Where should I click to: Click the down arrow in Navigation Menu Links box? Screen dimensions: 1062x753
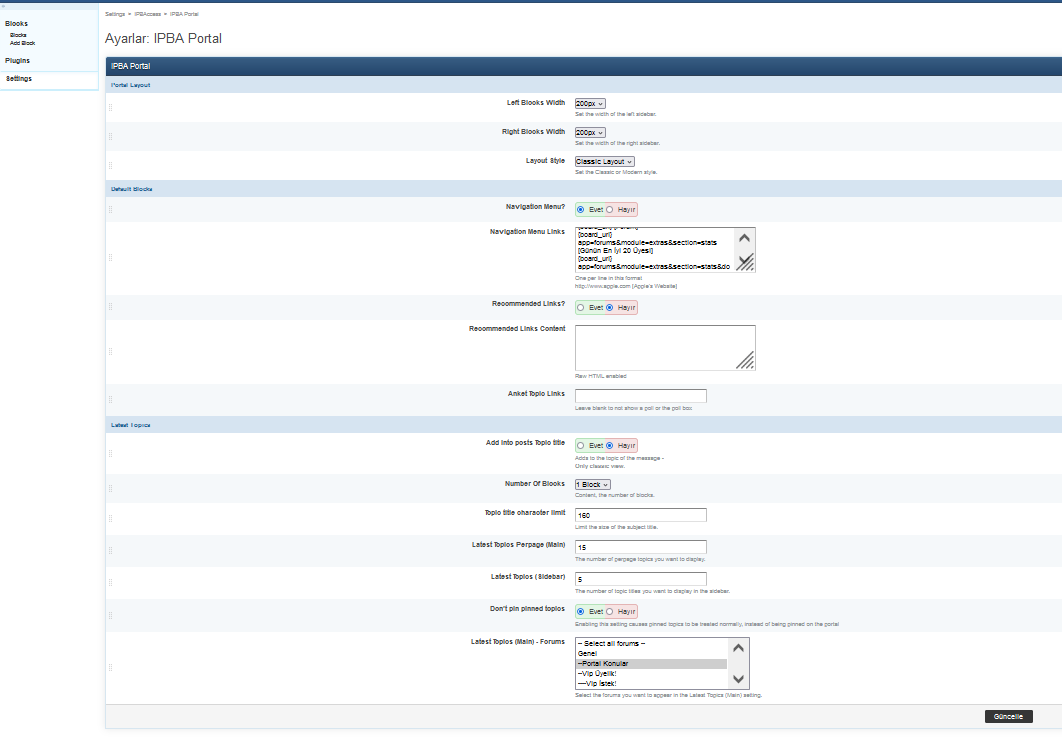744,261
